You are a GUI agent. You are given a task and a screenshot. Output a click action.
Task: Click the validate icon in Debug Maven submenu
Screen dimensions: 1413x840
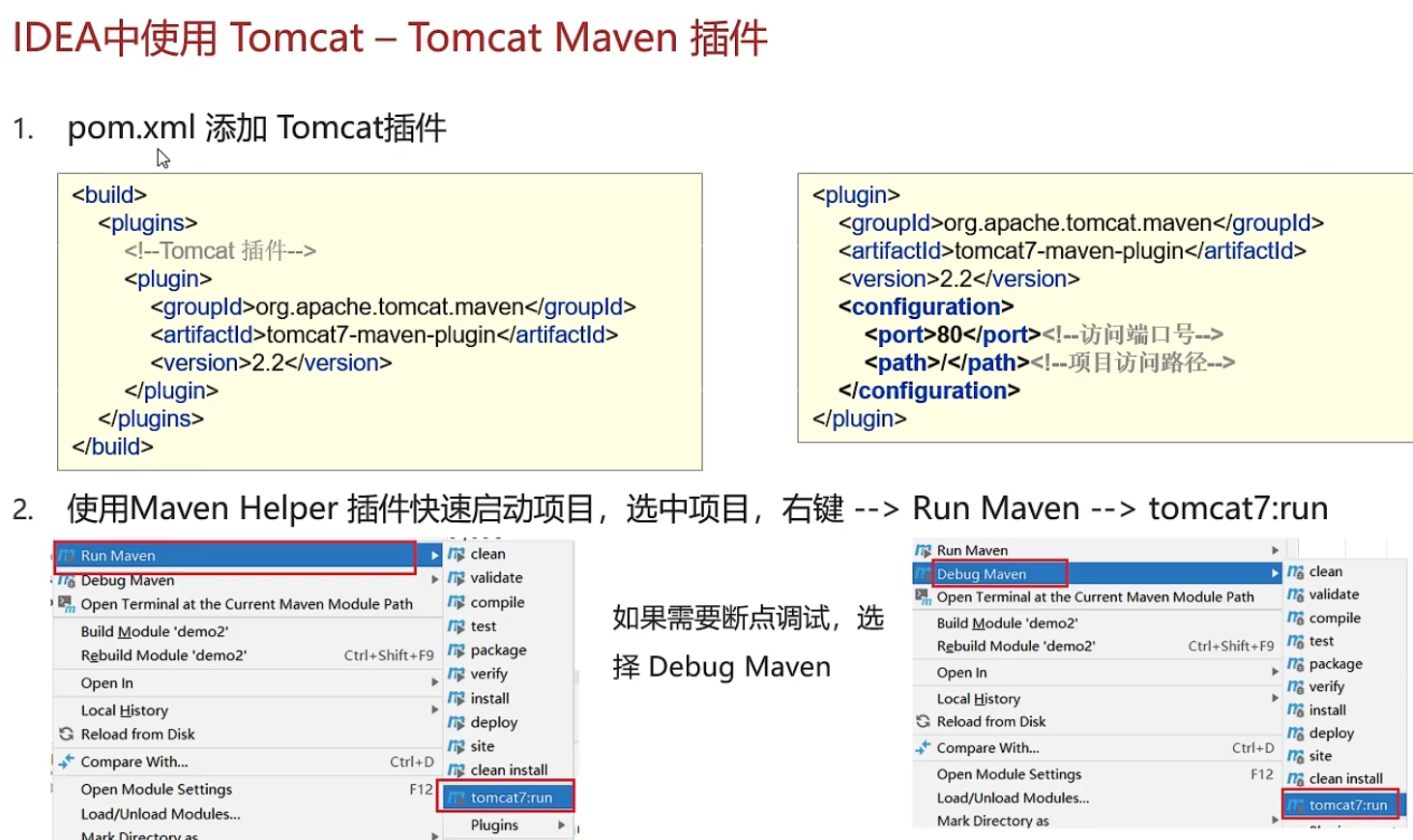click(x=1296, y=594)
